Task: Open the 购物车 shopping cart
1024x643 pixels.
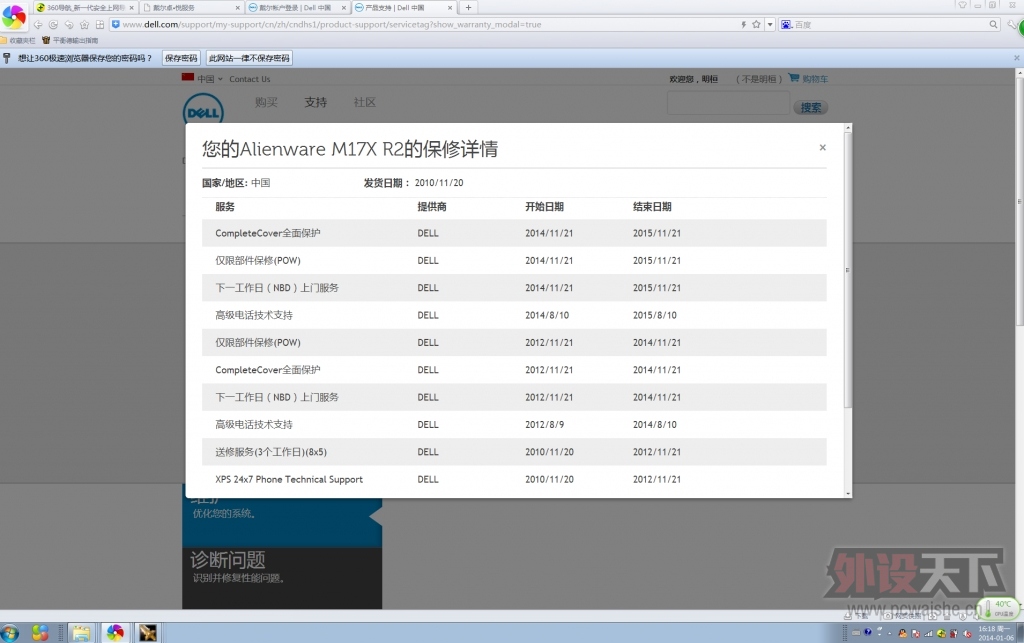Action: [x=808, y=78]
